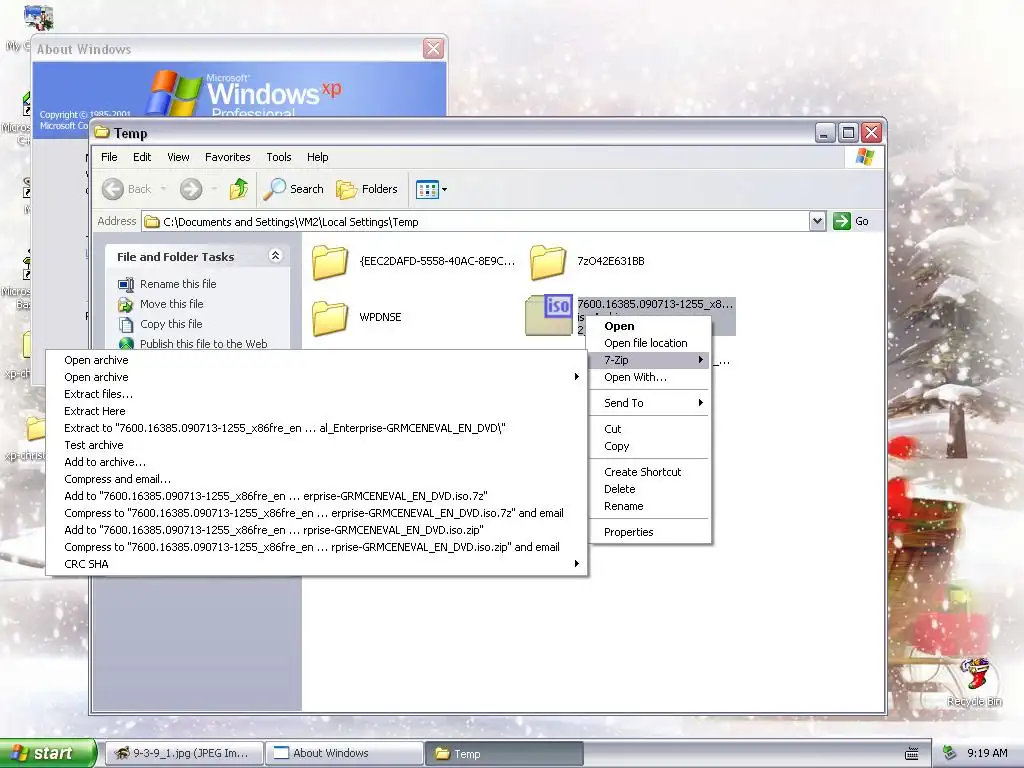Open the Edit menu
Viewport: 1024px width, 768px height.
coord(142,157)
